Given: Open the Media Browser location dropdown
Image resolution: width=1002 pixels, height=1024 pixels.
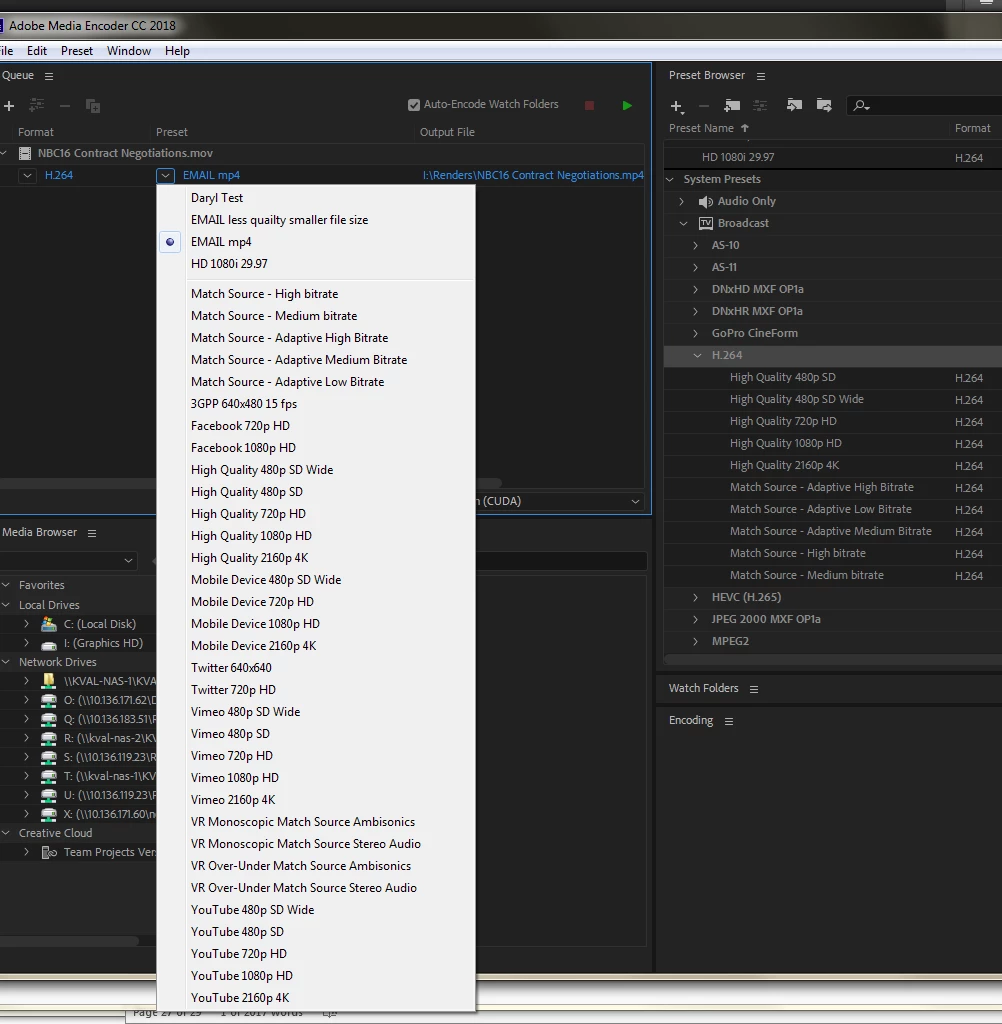Looking at the screenshot, I should [128, 560].
